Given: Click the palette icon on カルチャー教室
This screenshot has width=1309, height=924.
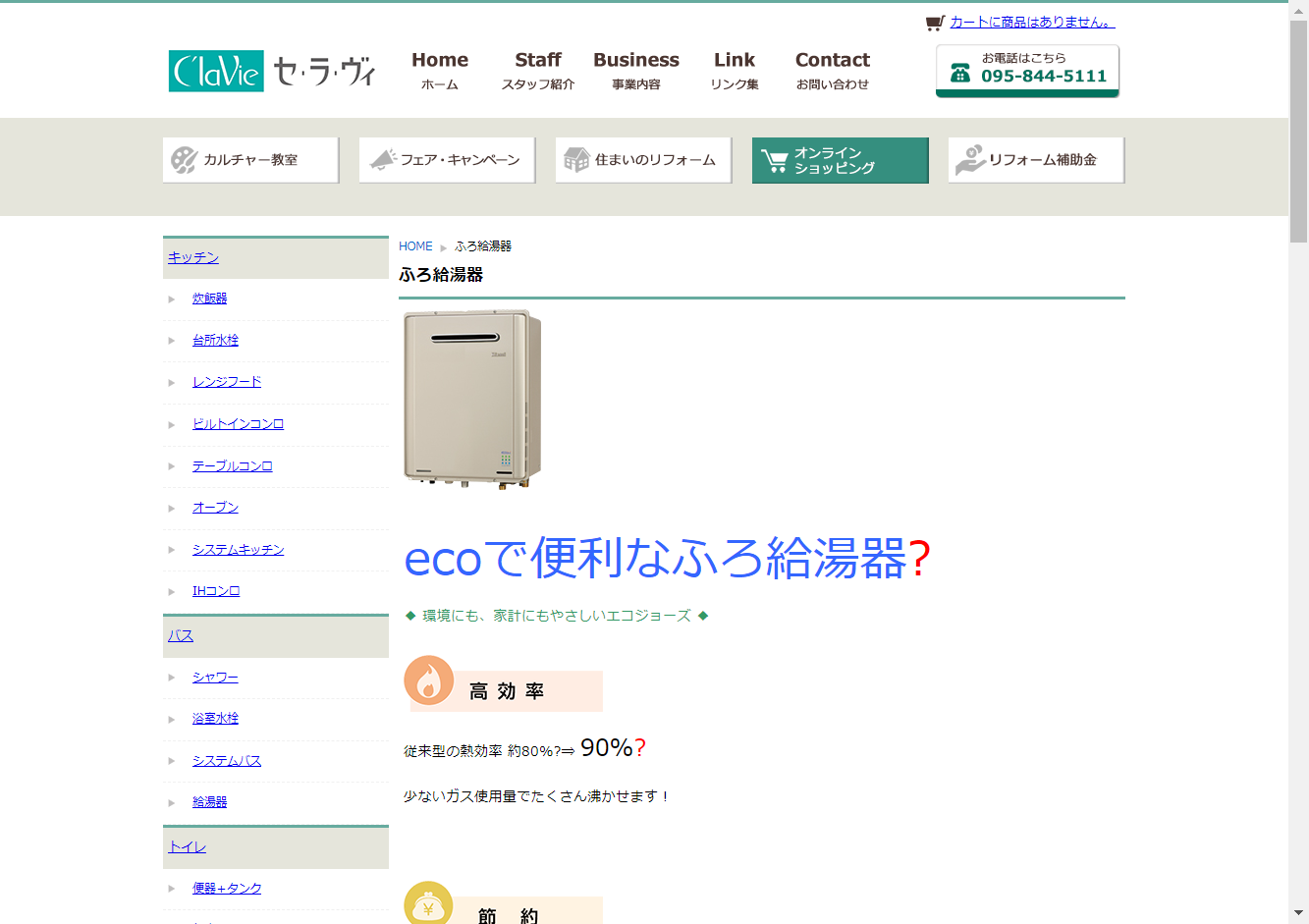Looking at the screenshot, I should 184,160.
